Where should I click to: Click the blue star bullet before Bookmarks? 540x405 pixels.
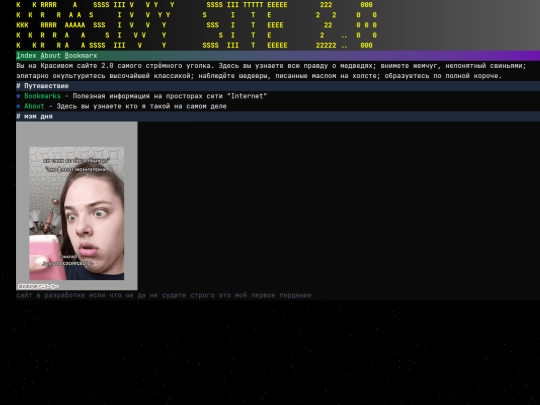point(18,96)
